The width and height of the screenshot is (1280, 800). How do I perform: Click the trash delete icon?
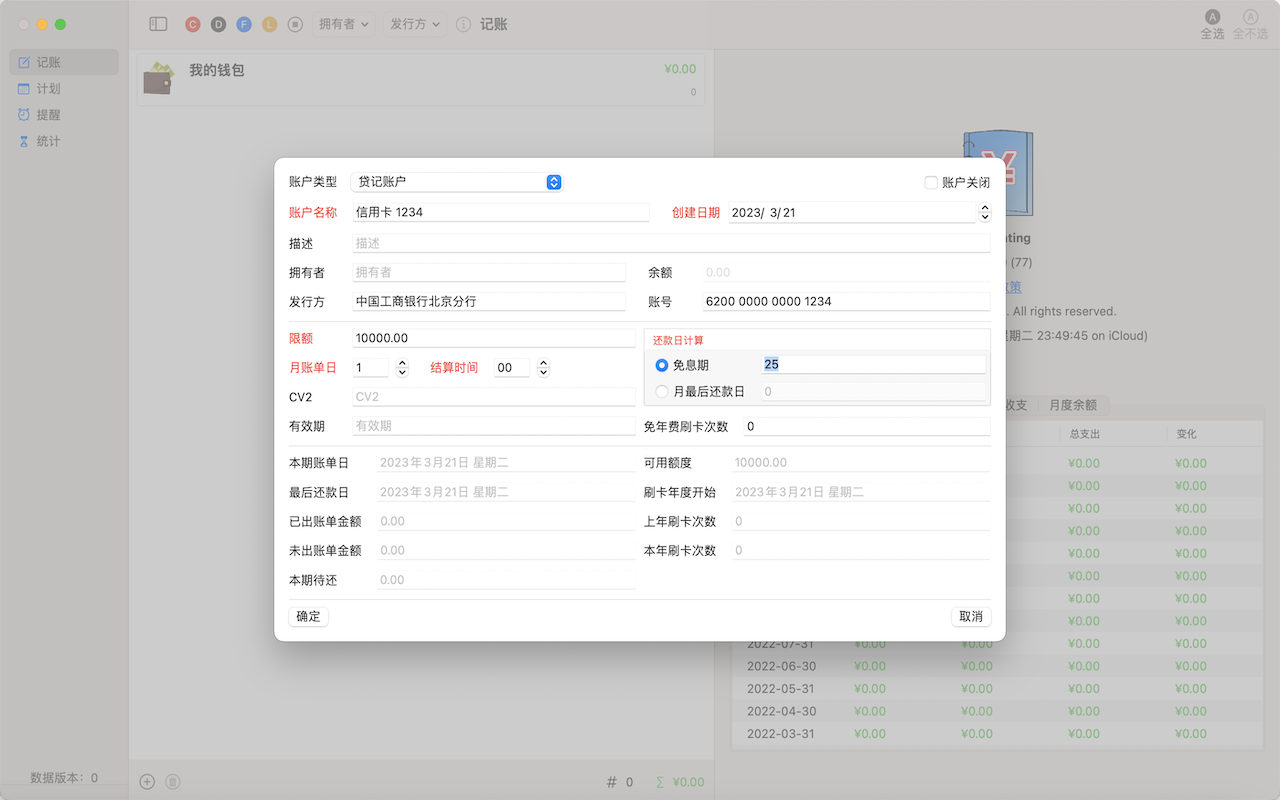coord(172,782)
